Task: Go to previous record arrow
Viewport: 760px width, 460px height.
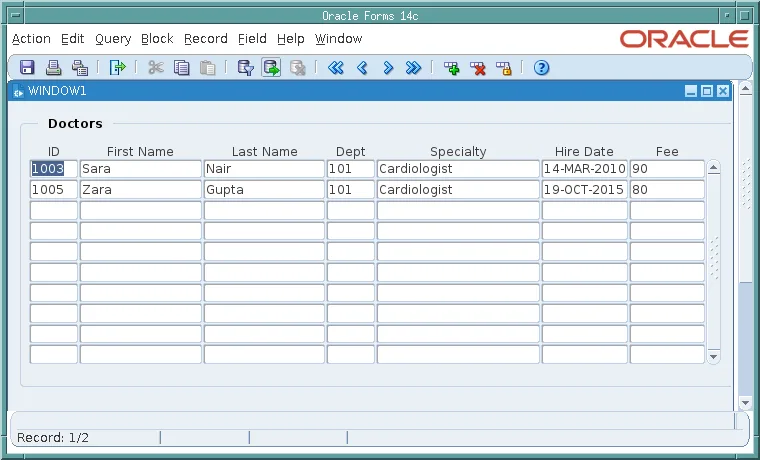Action: (x=362, y=67)
